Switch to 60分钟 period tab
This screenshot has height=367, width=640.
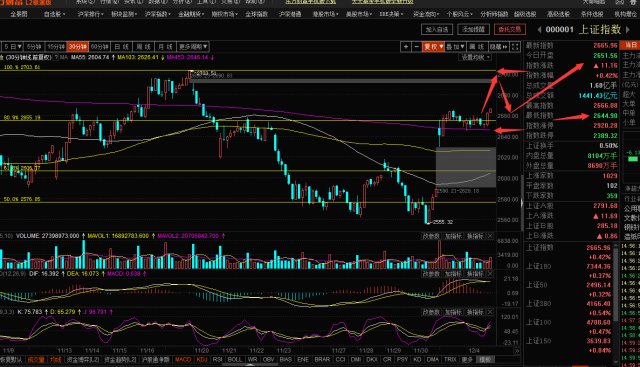click(x=100, y=47)
